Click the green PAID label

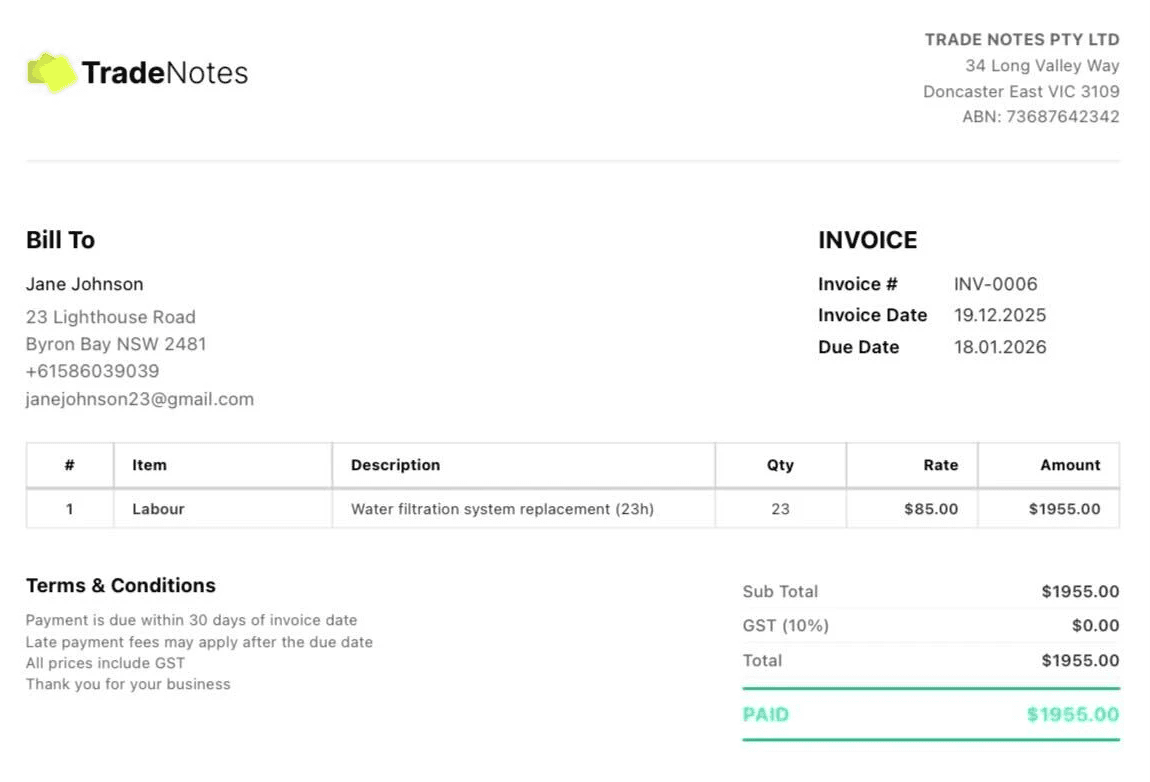click(766, 715)
